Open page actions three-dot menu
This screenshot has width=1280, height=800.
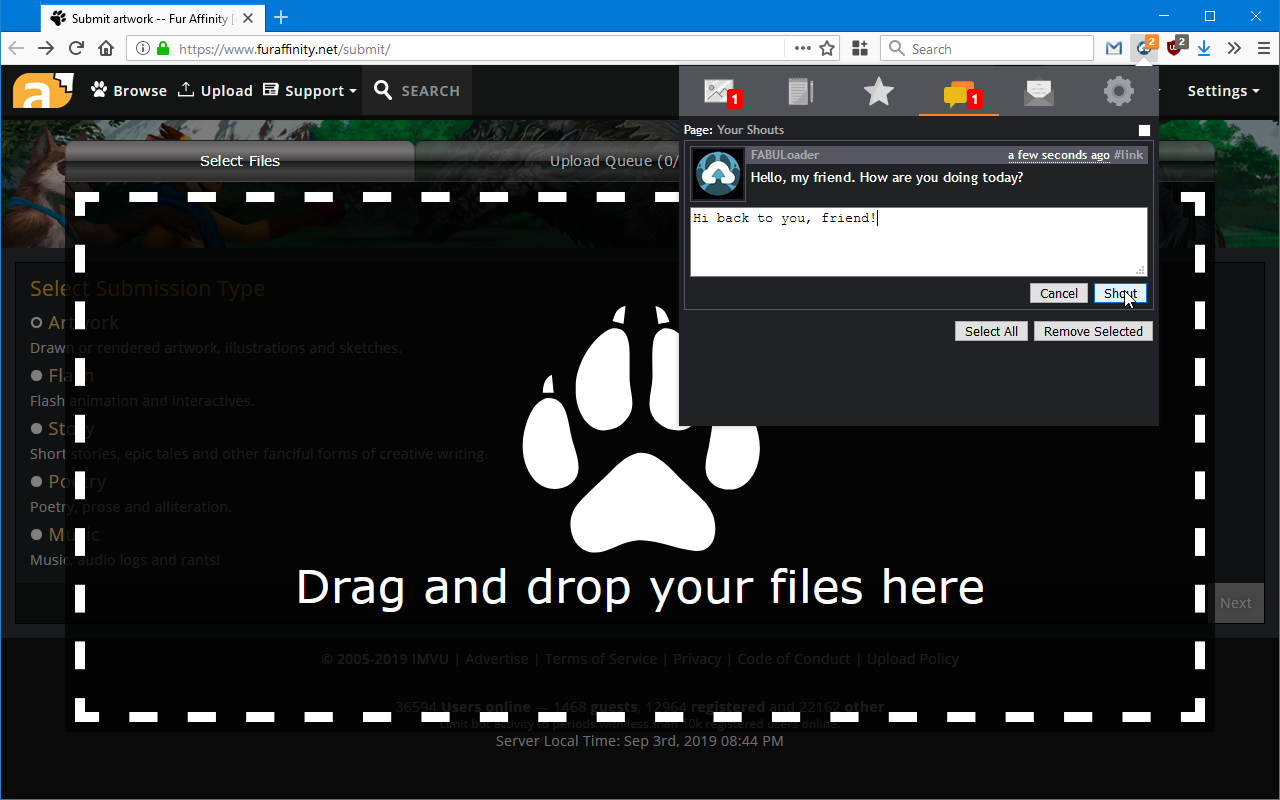(x=803, y=48)
